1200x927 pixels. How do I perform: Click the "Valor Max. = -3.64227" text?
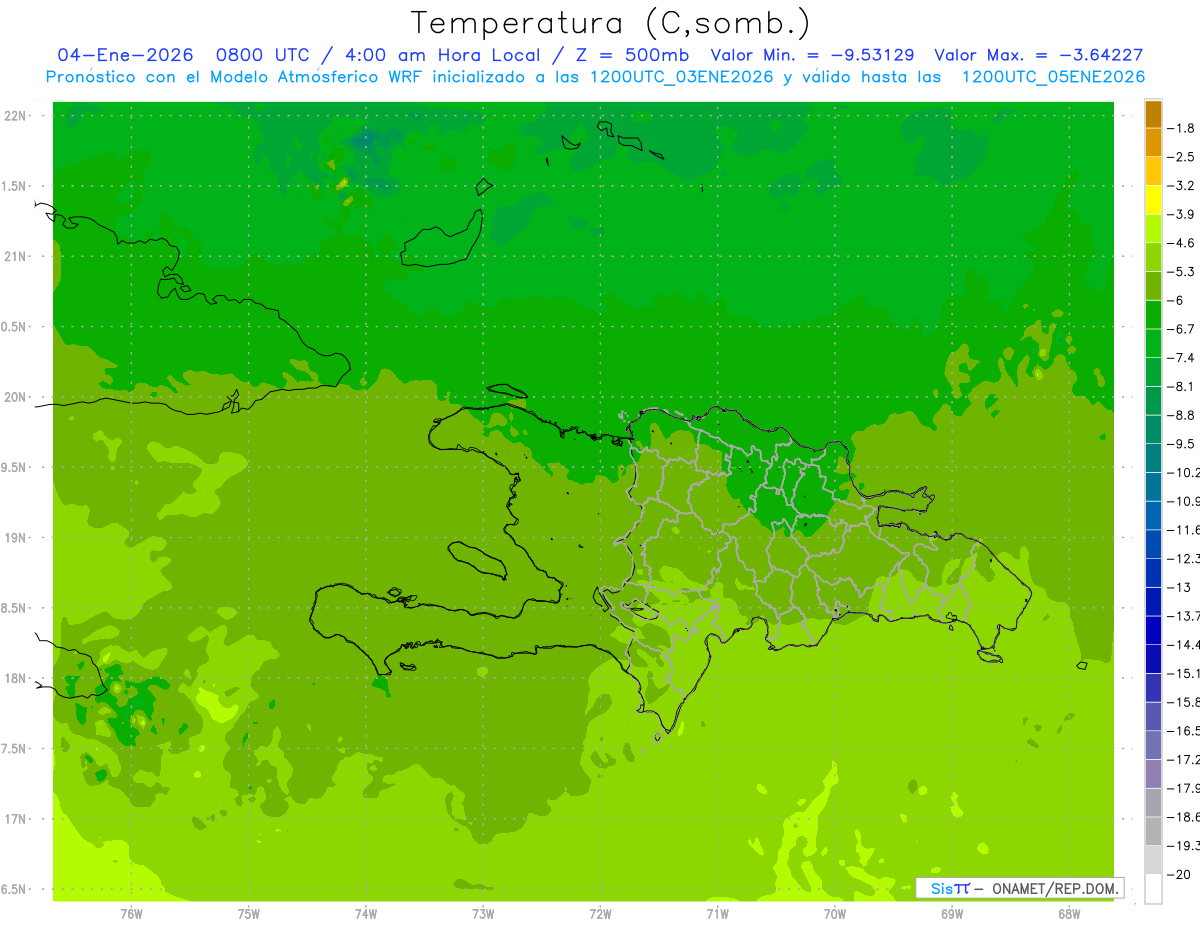pos(1039,55)
